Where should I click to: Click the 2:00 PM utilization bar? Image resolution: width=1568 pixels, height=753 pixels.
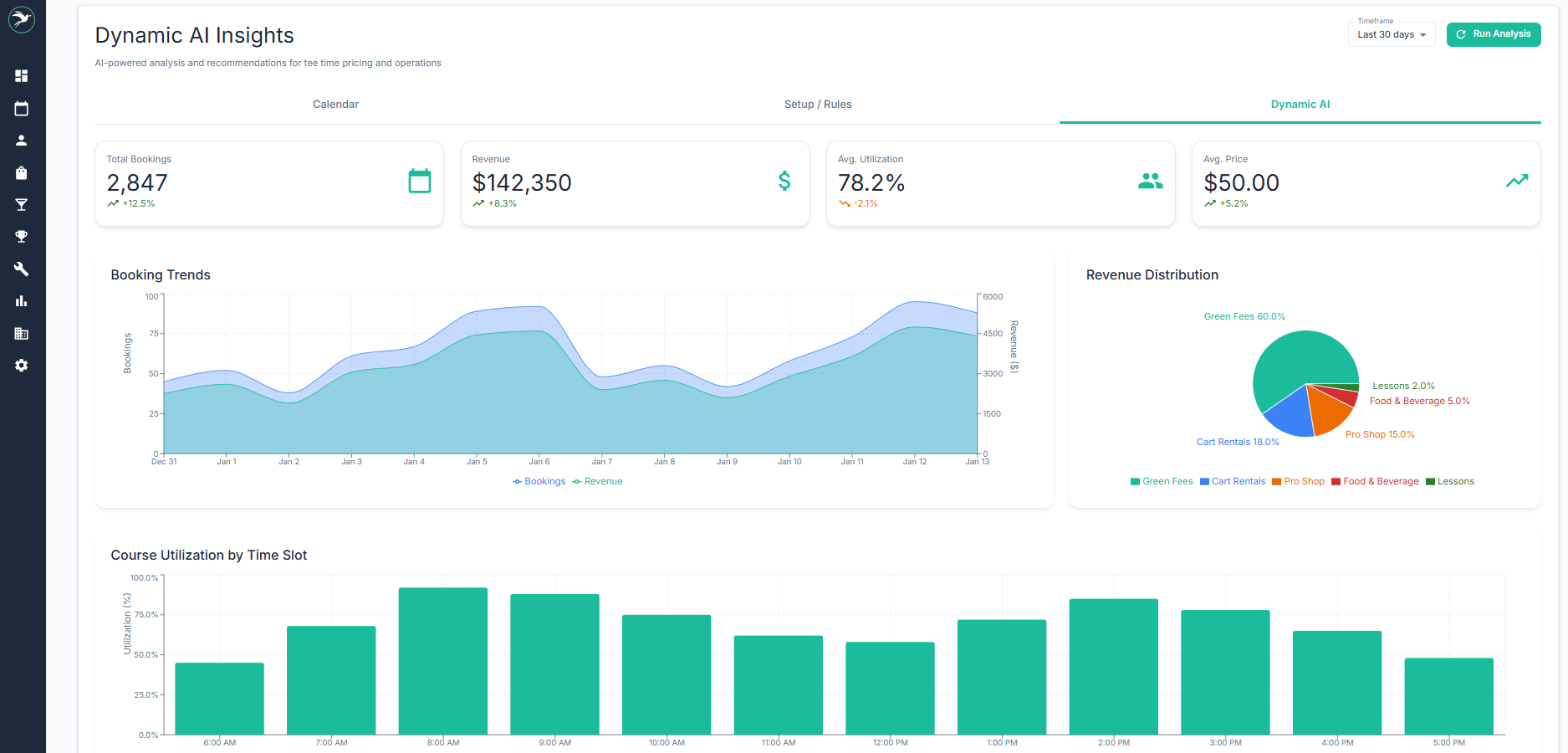[x=1114, y=667]
